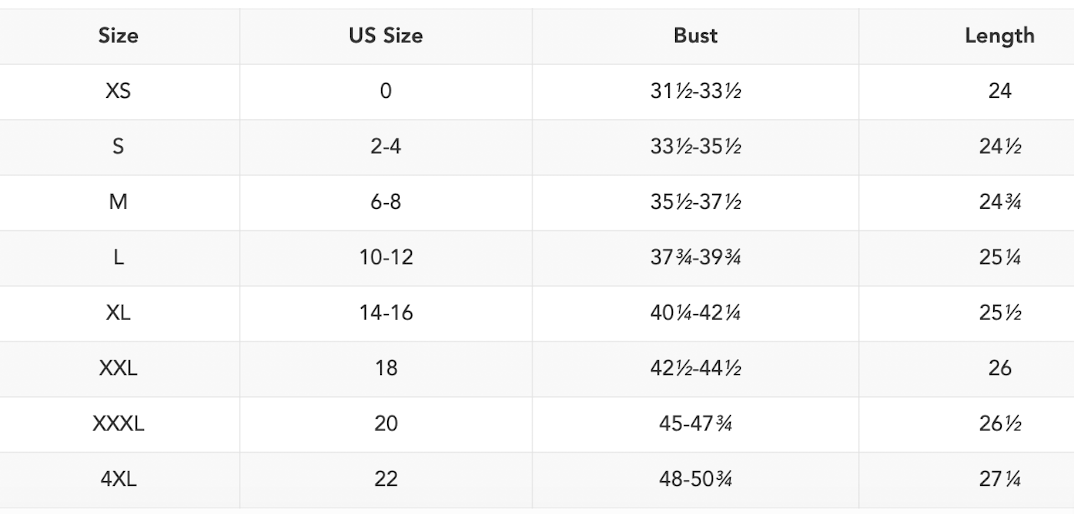Click the 37¾-39¾ bust value
This screenshot has width=1074, height=514.
[695, 258]
